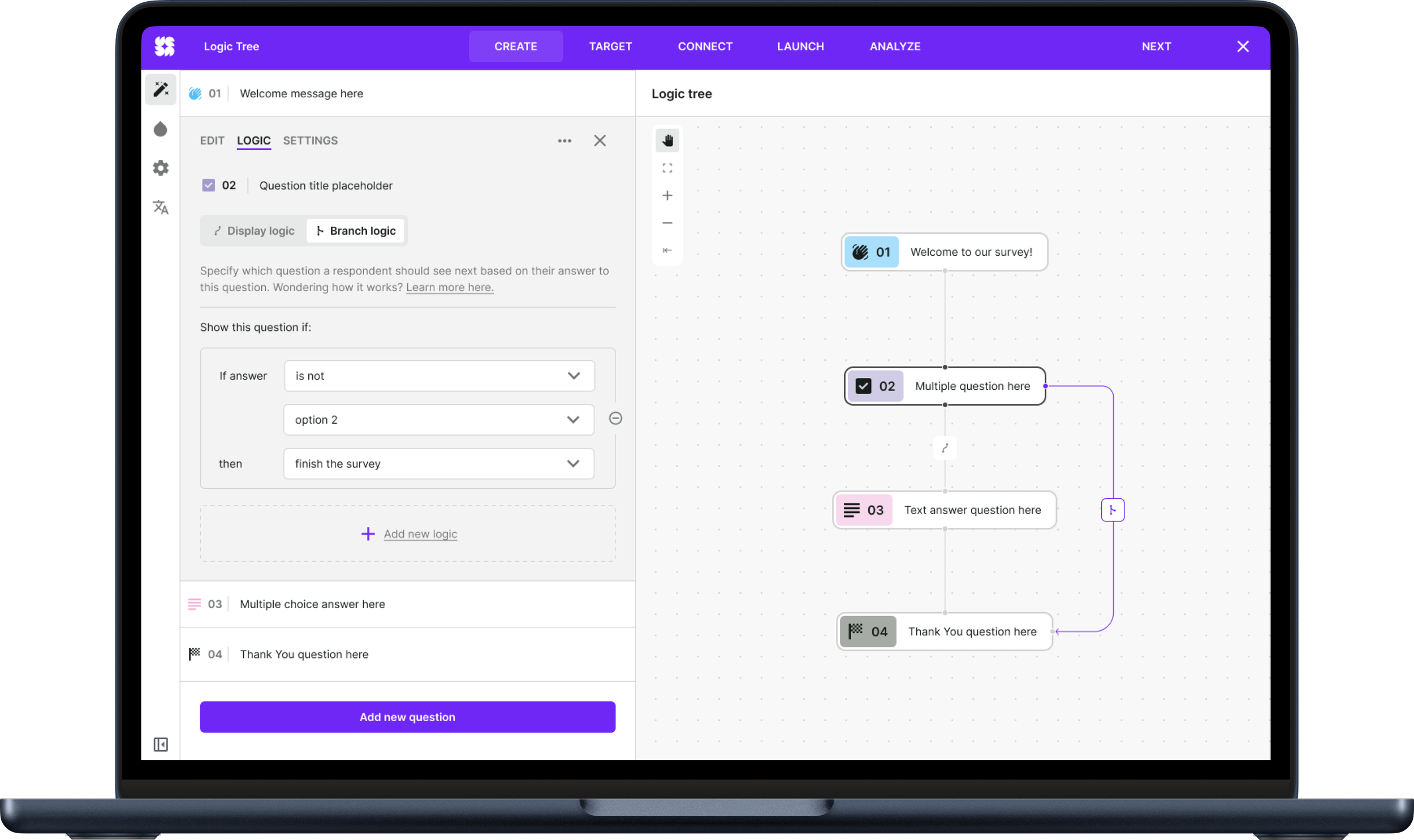Click the branch logic node on purple connector
This screenshot has width=1414, height=840.
coord(1112,510)
